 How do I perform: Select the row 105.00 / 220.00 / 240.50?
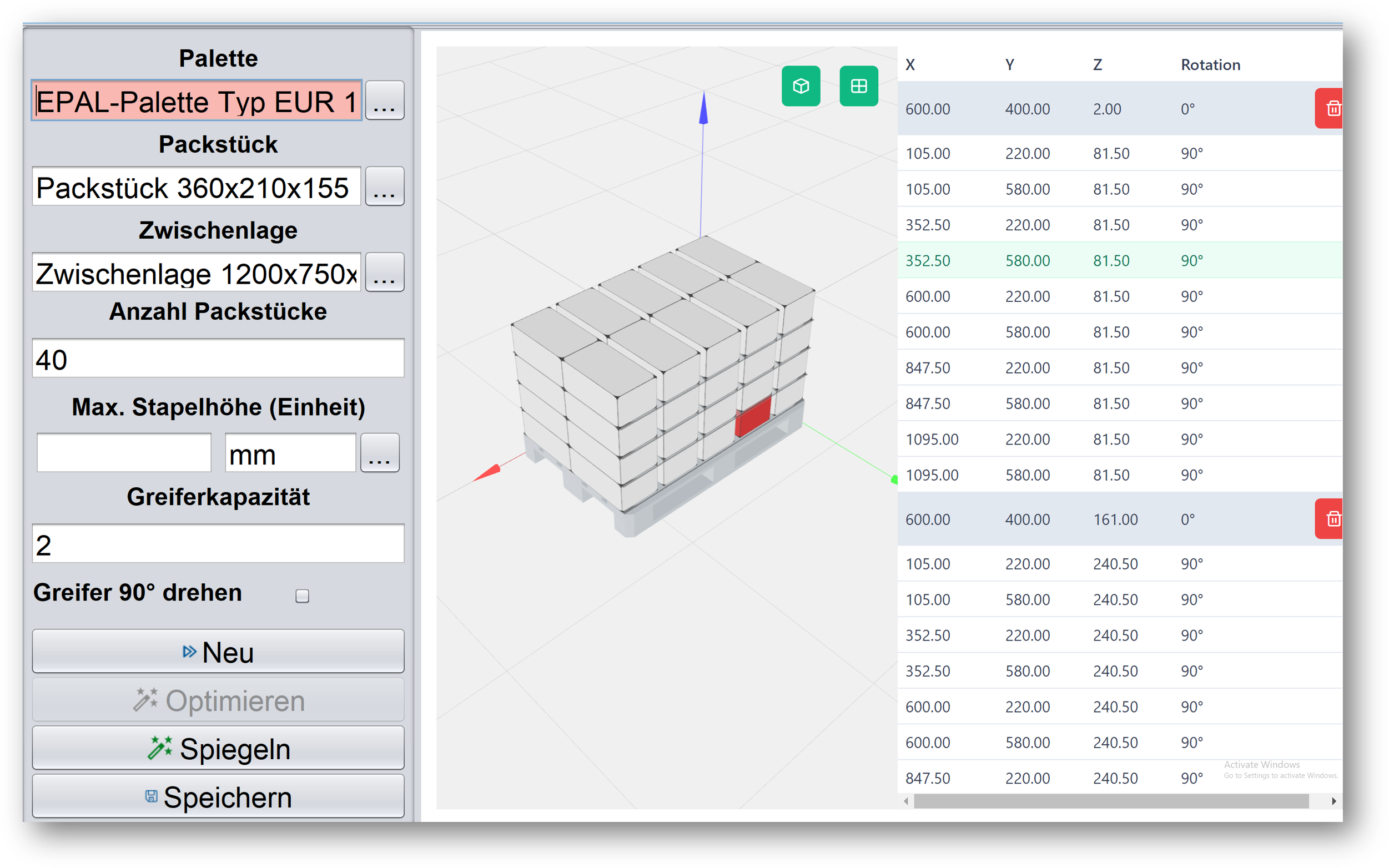click(1120, 564)
